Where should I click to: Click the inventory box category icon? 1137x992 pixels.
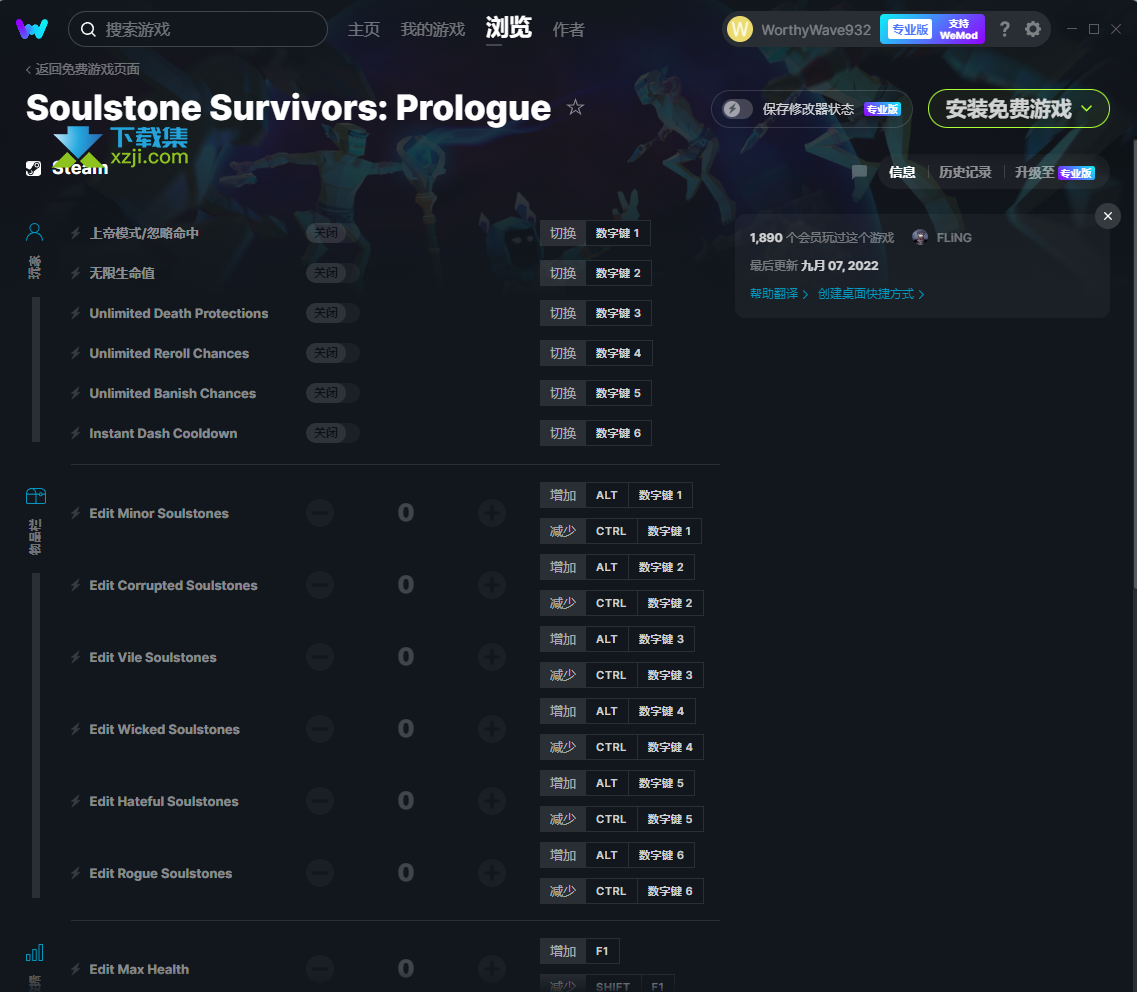(x=36, y=496)
